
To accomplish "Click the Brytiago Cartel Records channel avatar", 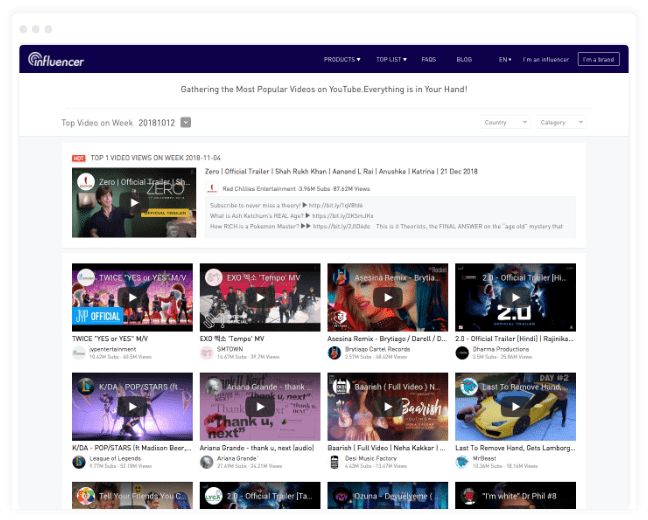I will pos(334,353).
